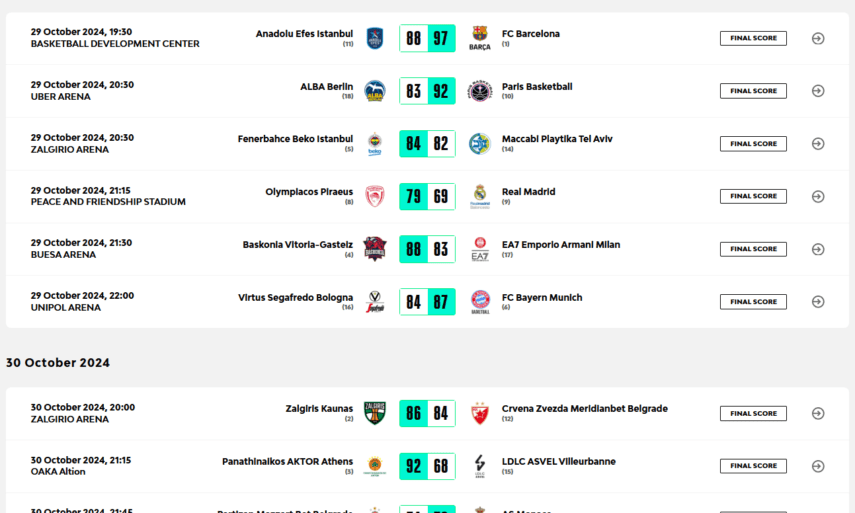Open the Fenerbahce Beko Istanbul team link
This screenshot has height=513, width=855.
[295, 139]
